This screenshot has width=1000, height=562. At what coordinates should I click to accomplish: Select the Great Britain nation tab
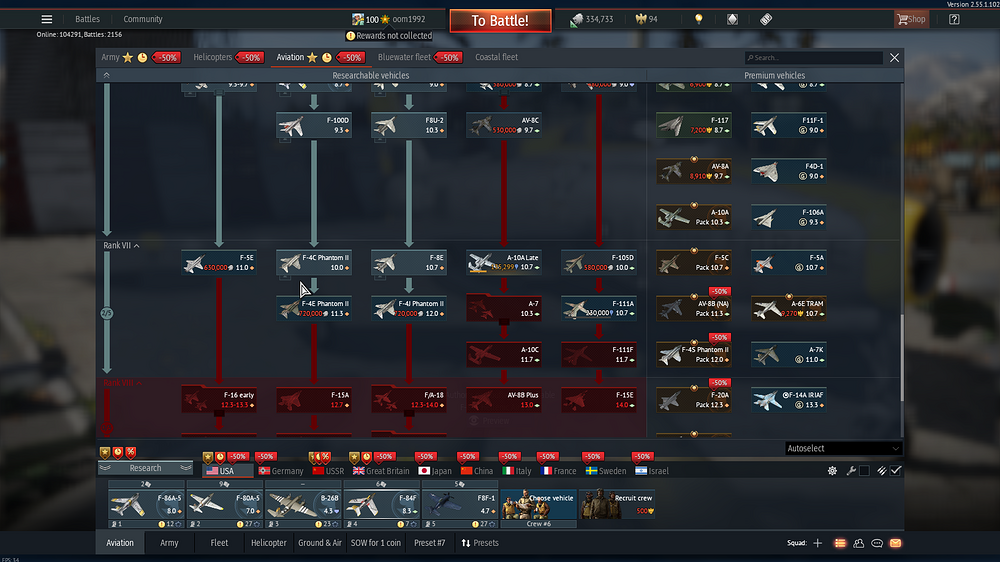pos(381,471)
